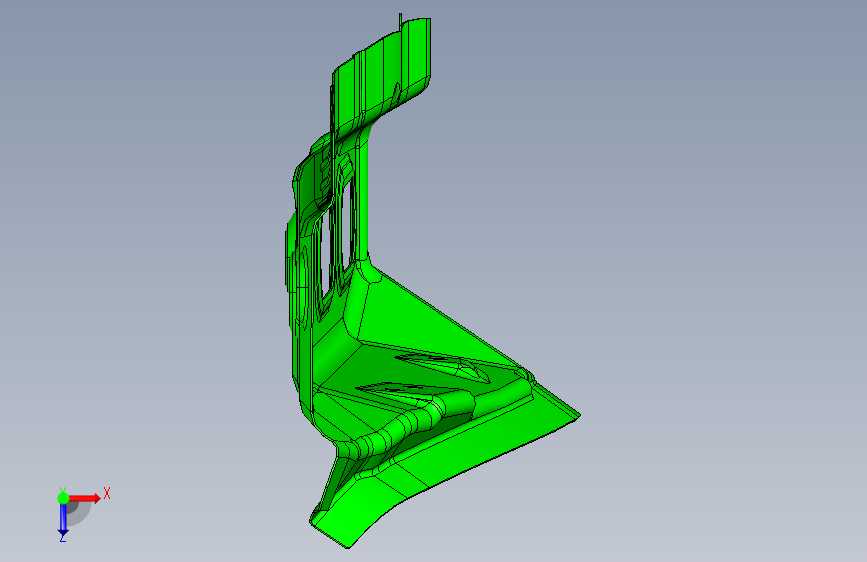Click the red X axis arrow of triad
The height and width of the screenshot is (562, 867).
point(85,498)
